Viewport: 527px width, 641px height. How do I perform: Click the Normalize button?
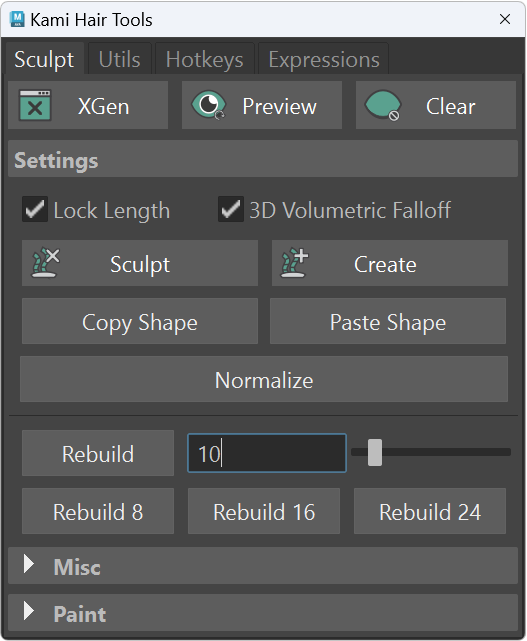coord(264,379)
